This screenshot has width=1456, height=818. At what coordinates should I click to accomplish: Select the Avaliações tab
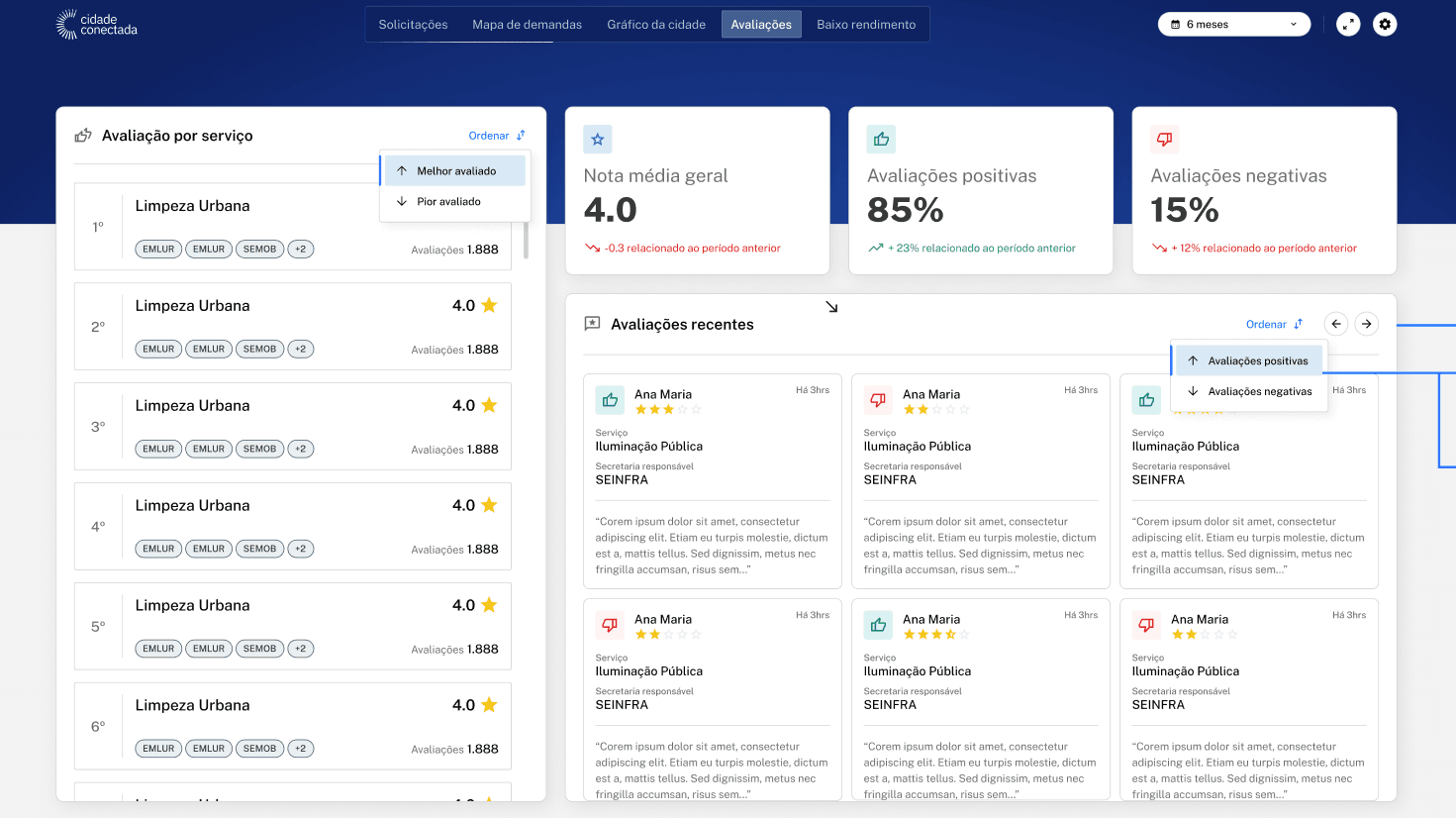coord(761,25)
